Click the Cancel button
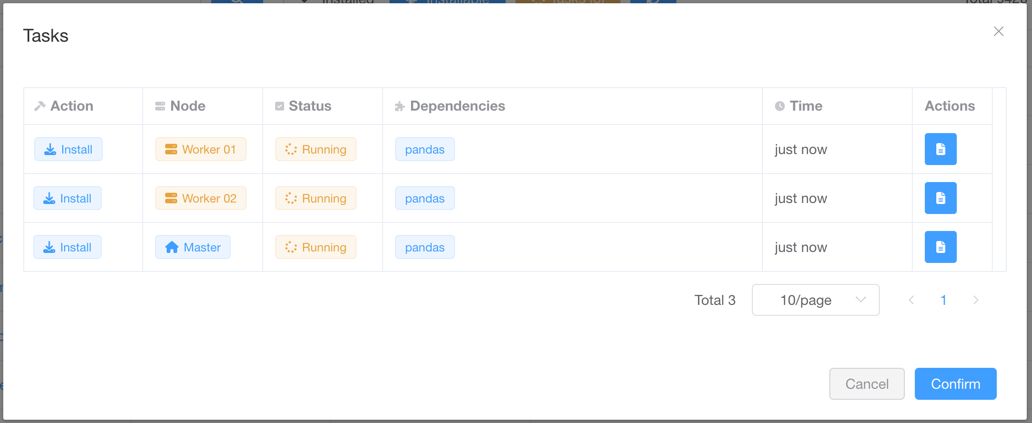The height and width of the screenshot is (423, 1032). pos(867,384)
